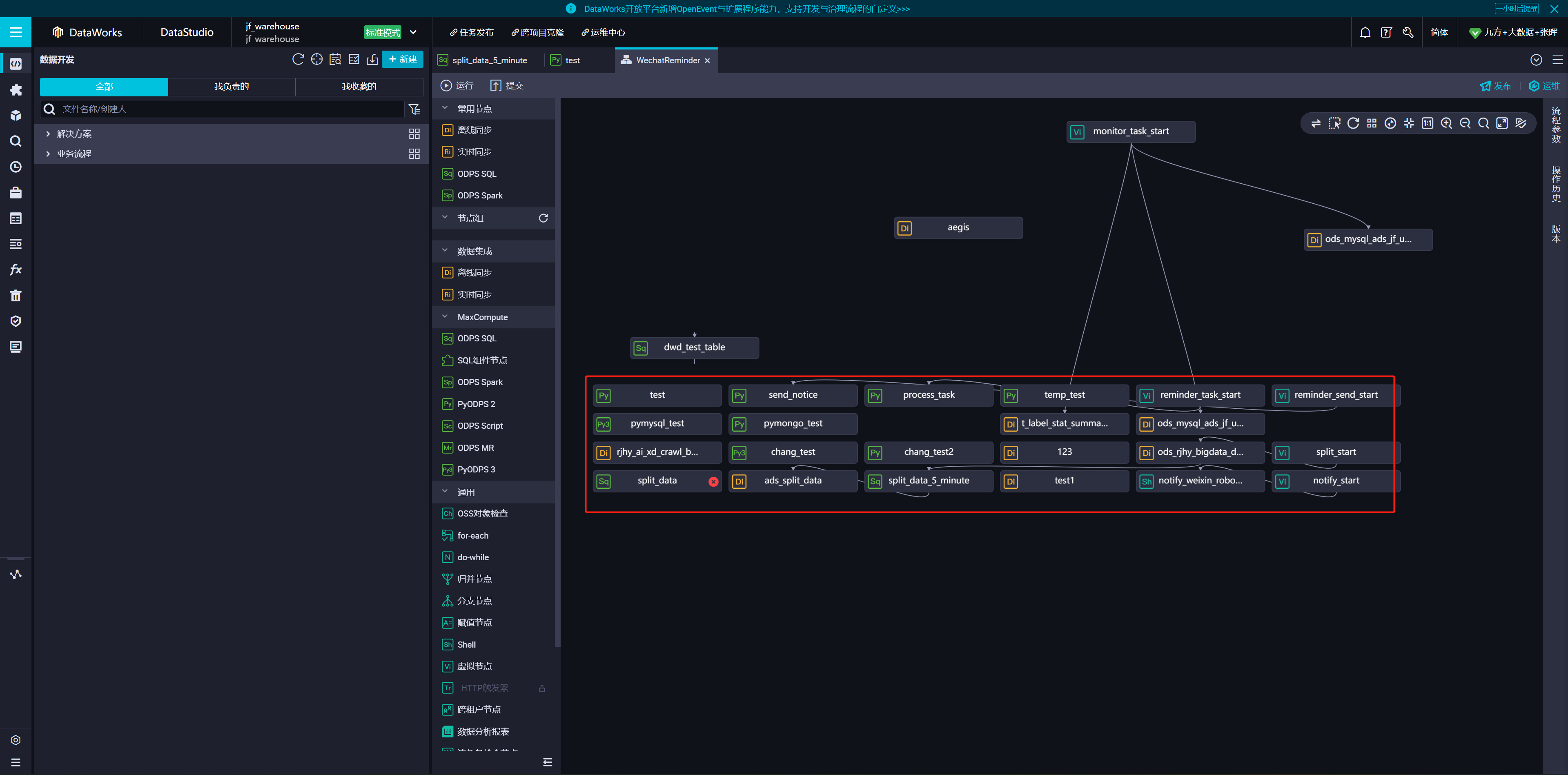Click the 1:1 actual size icon
This screenshot has width=1568, height=775.
coord(1428,123)
